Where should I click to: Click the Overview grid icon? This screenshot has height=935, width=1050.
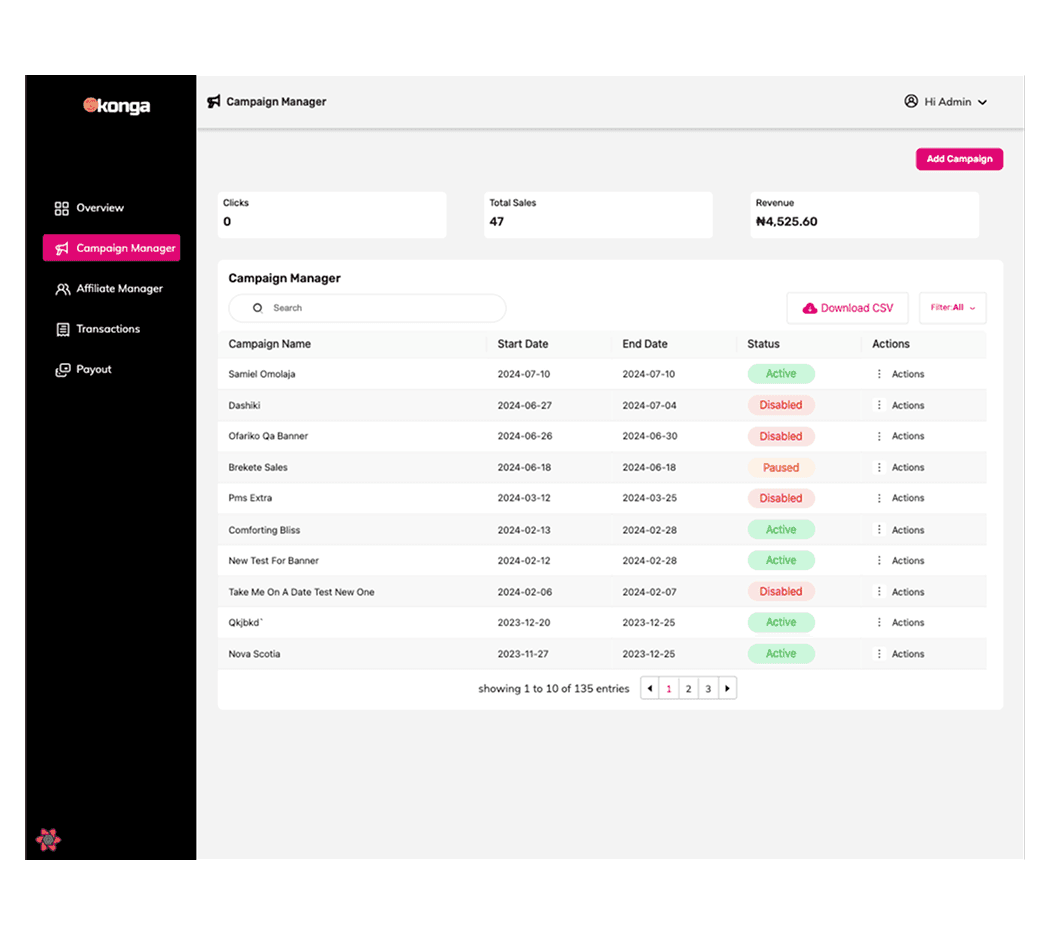[62, 208]
